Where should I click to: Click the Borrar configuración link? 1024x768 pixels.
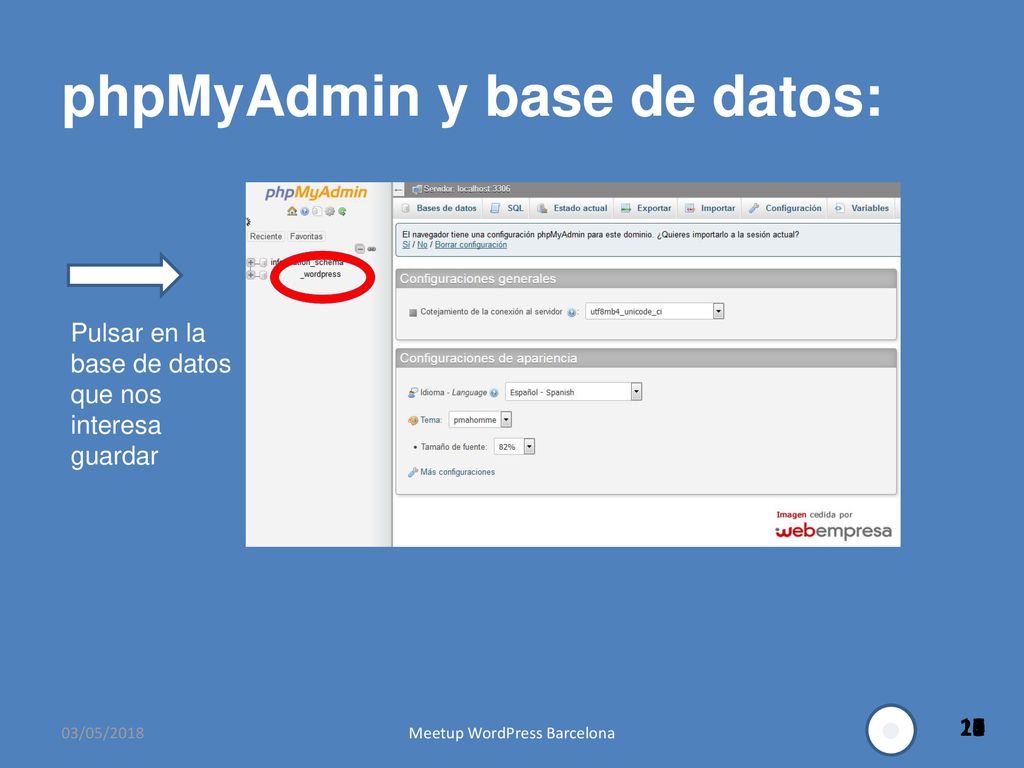point(471,245)
